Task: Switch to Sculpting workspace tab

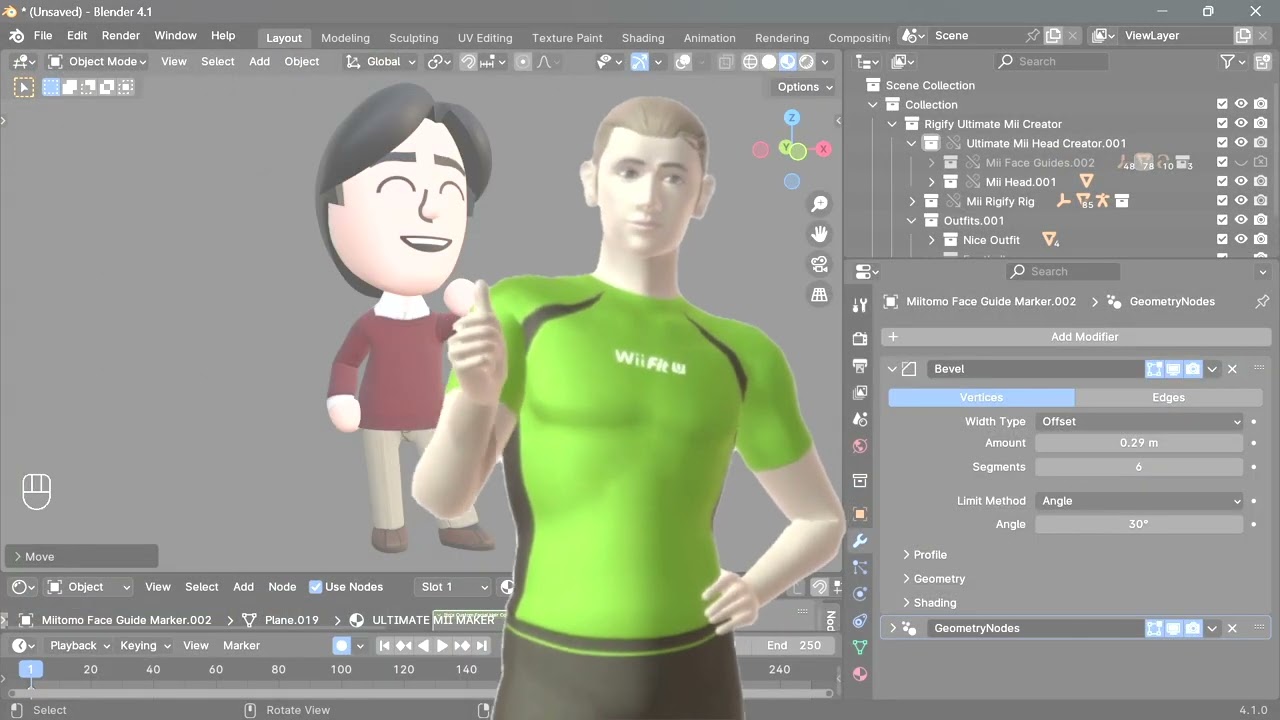Action: click(414, 38)
